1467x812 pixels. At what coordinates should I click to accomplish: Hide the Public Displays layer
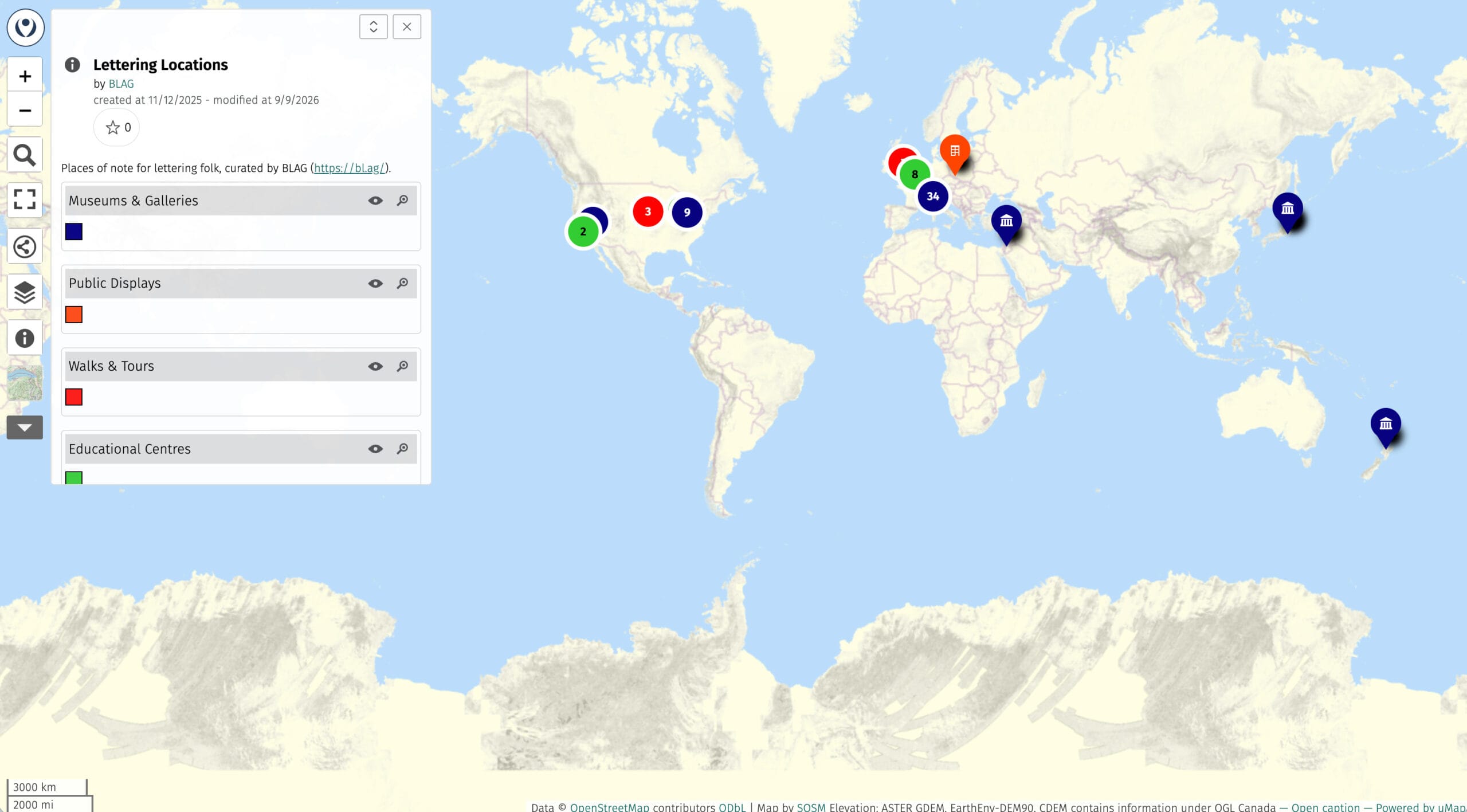375,284
